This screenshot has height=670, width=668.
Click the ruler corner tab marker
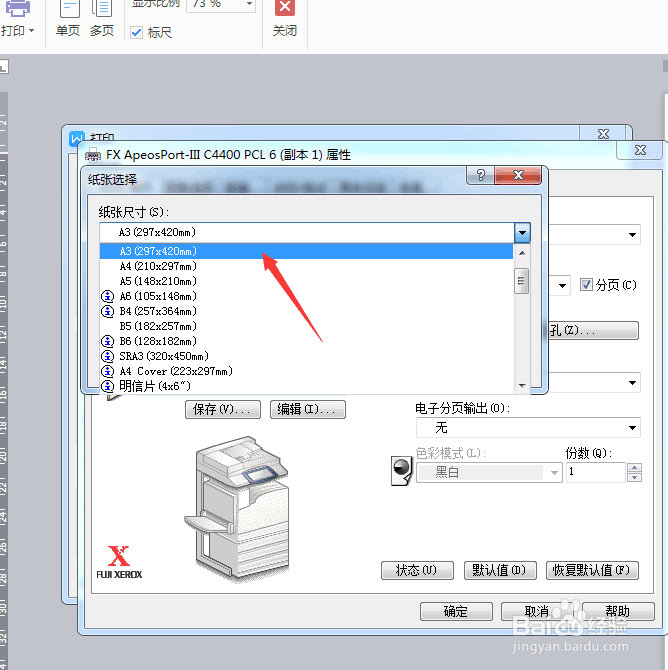click(3, 67)
